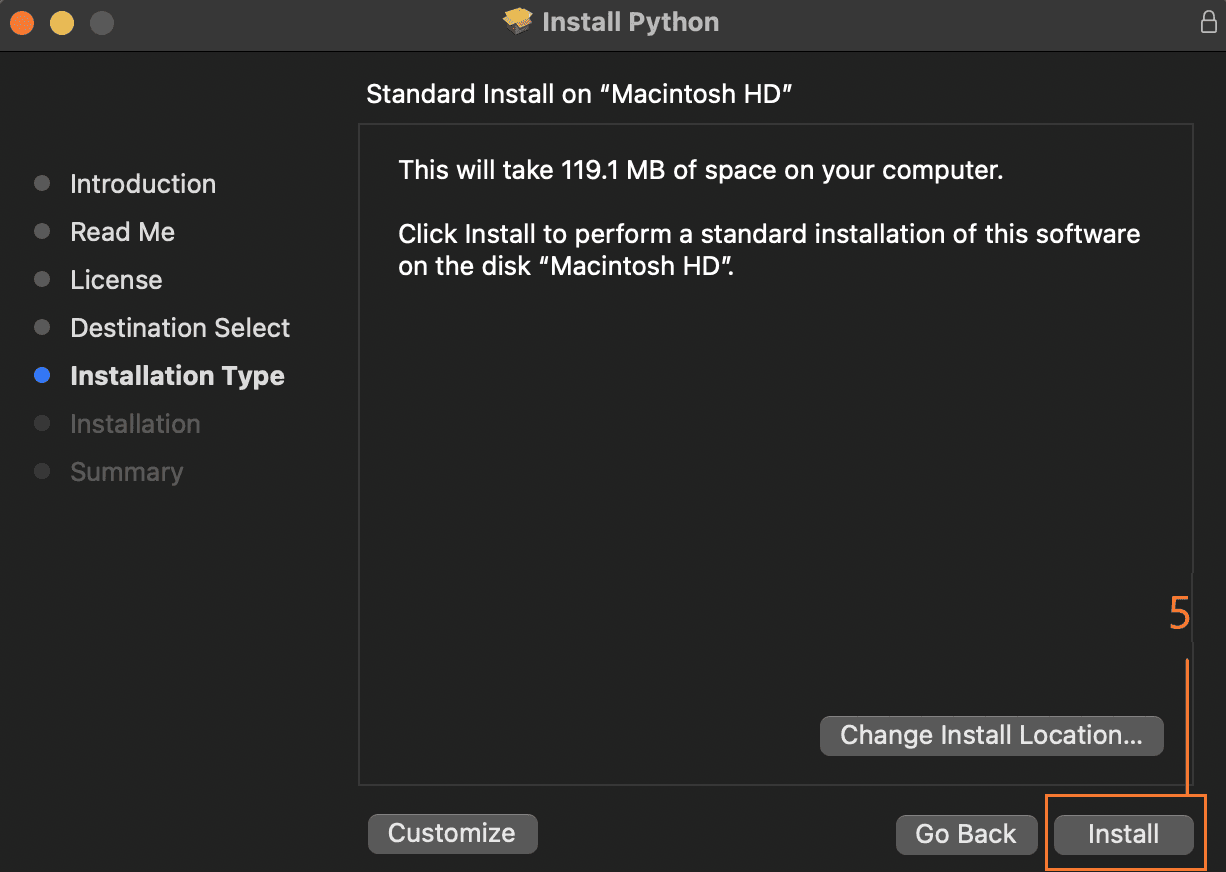Screen dimensions: 1226x872
Task: Click the Install button
Action: 1123,834
